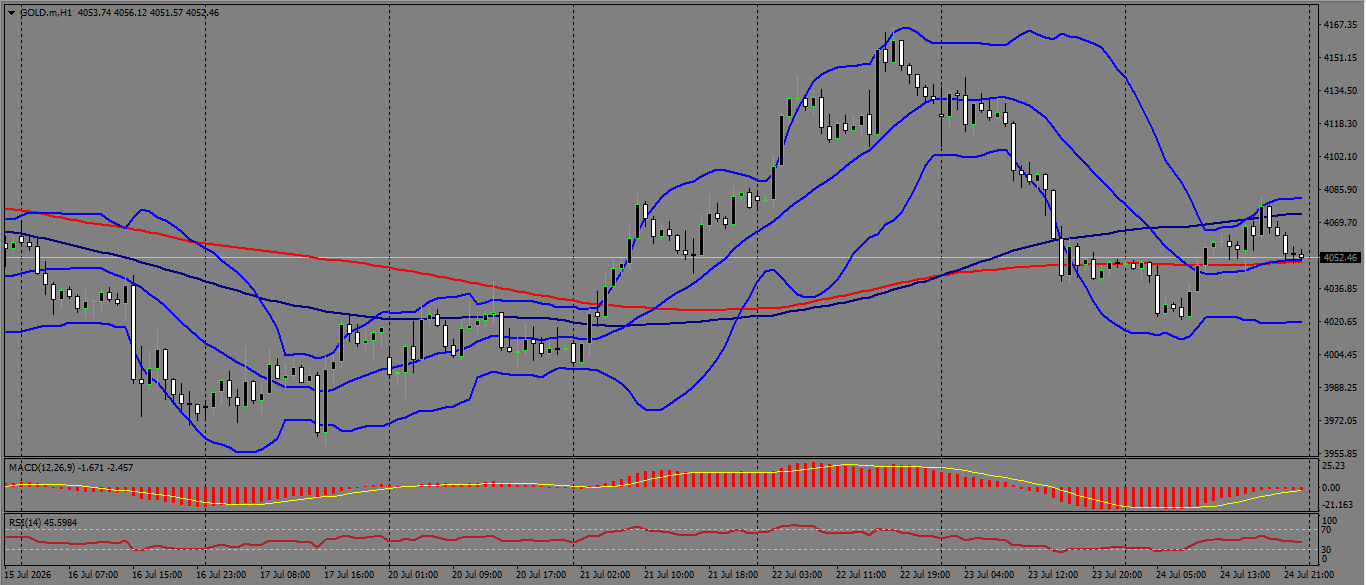This screenshot has width=1366, height=585.
Task: Click price level 4167.35 on the price axis
Action: coord(1338,24)
